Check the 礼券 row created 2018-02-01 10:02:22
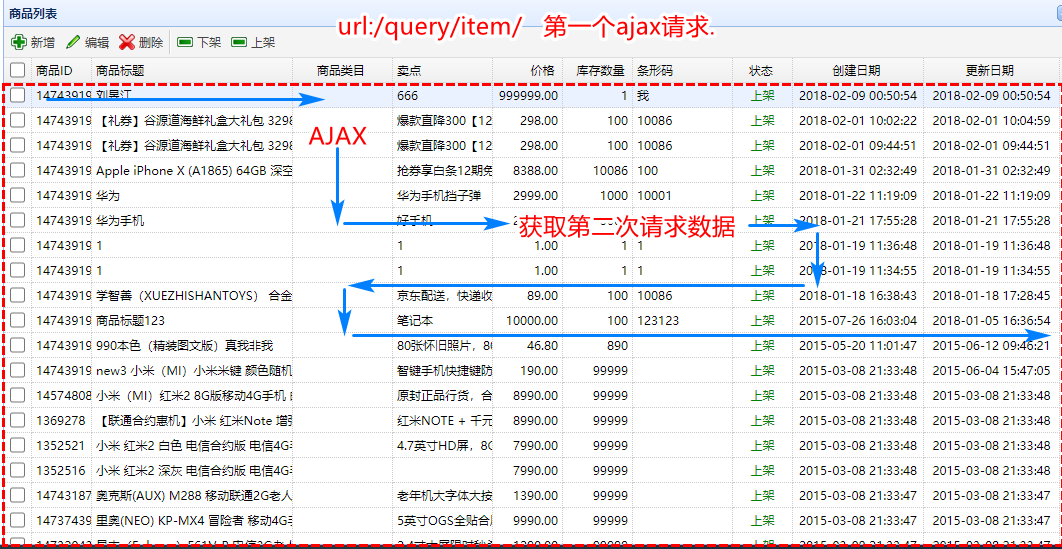 pyautogui.click(x=18, y=120)
